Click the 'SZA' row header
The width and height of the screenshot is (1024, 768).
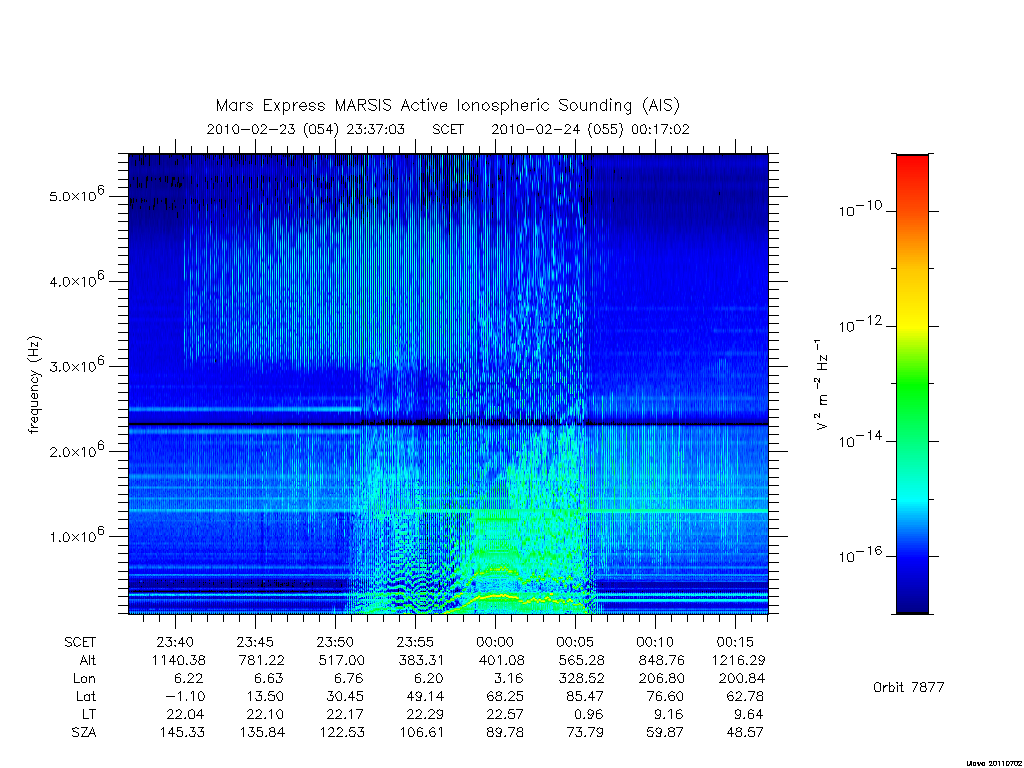click(x=84, y=733)
